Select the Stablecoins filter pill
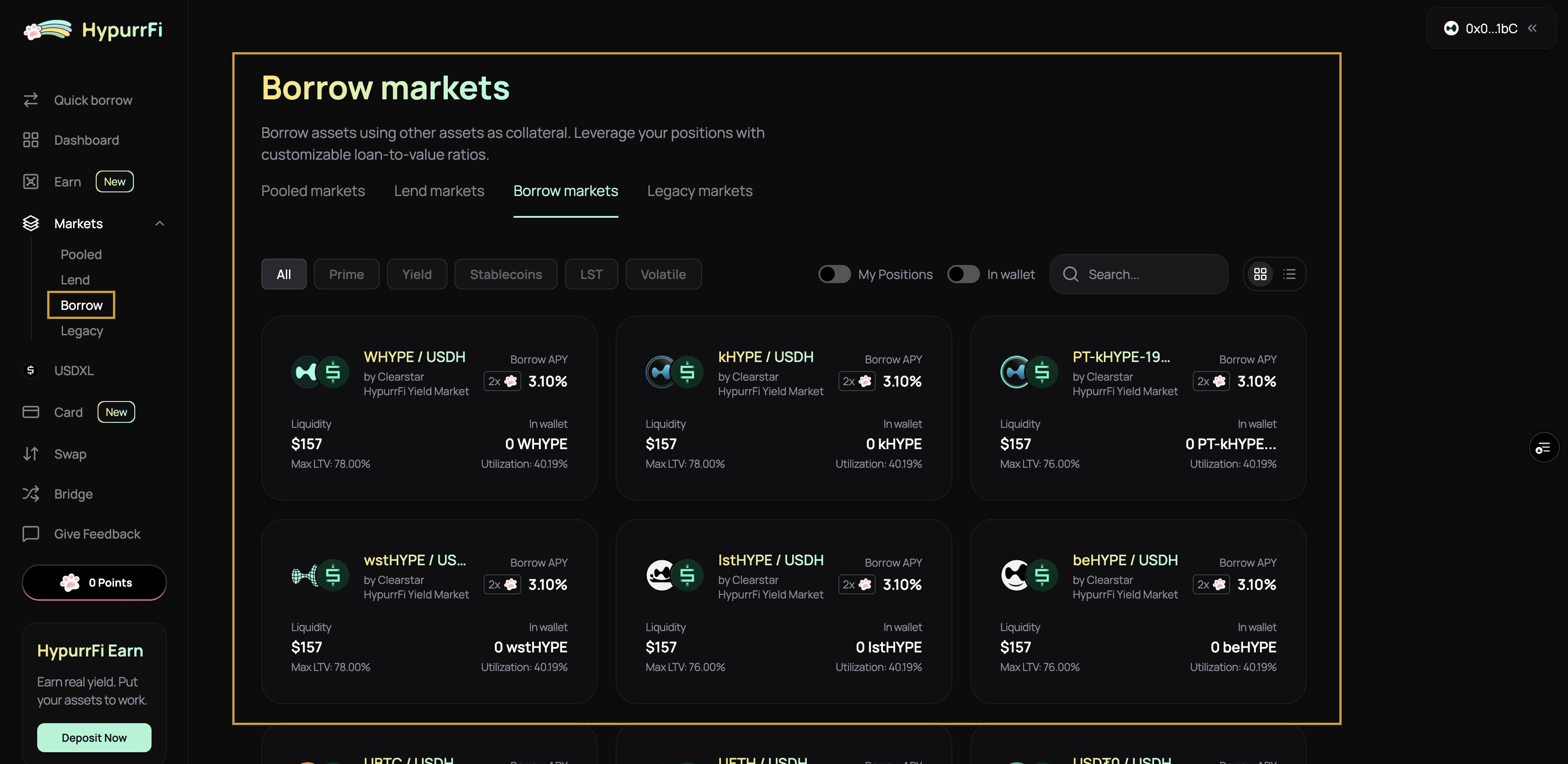This screenshot has width=1568, height=764. tap(506, 274)
